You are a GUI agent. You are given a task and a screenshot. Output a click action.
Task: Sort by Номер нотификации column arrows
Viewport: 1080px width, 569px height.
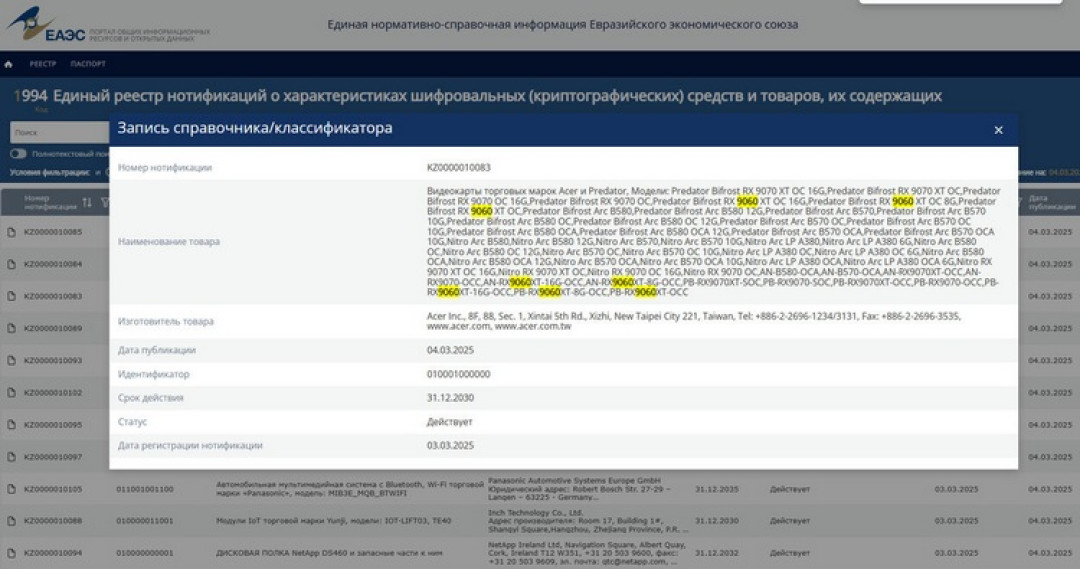87,203
